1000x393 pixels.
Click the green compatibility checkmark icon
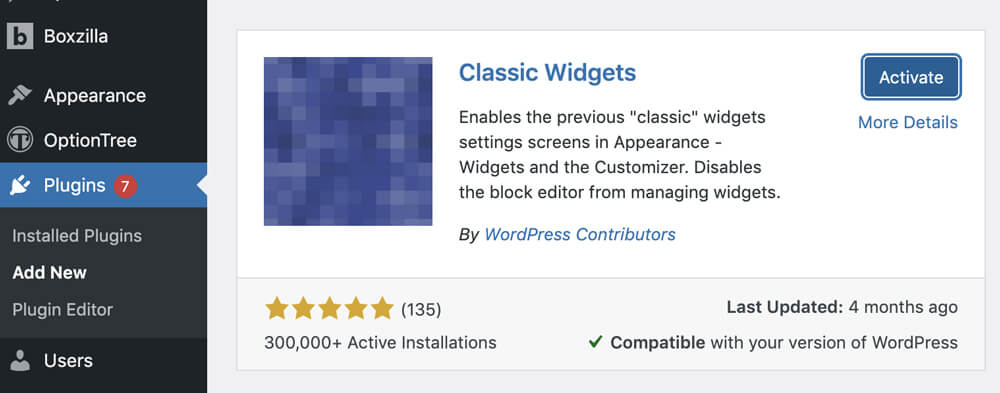(x=595, y=343)
